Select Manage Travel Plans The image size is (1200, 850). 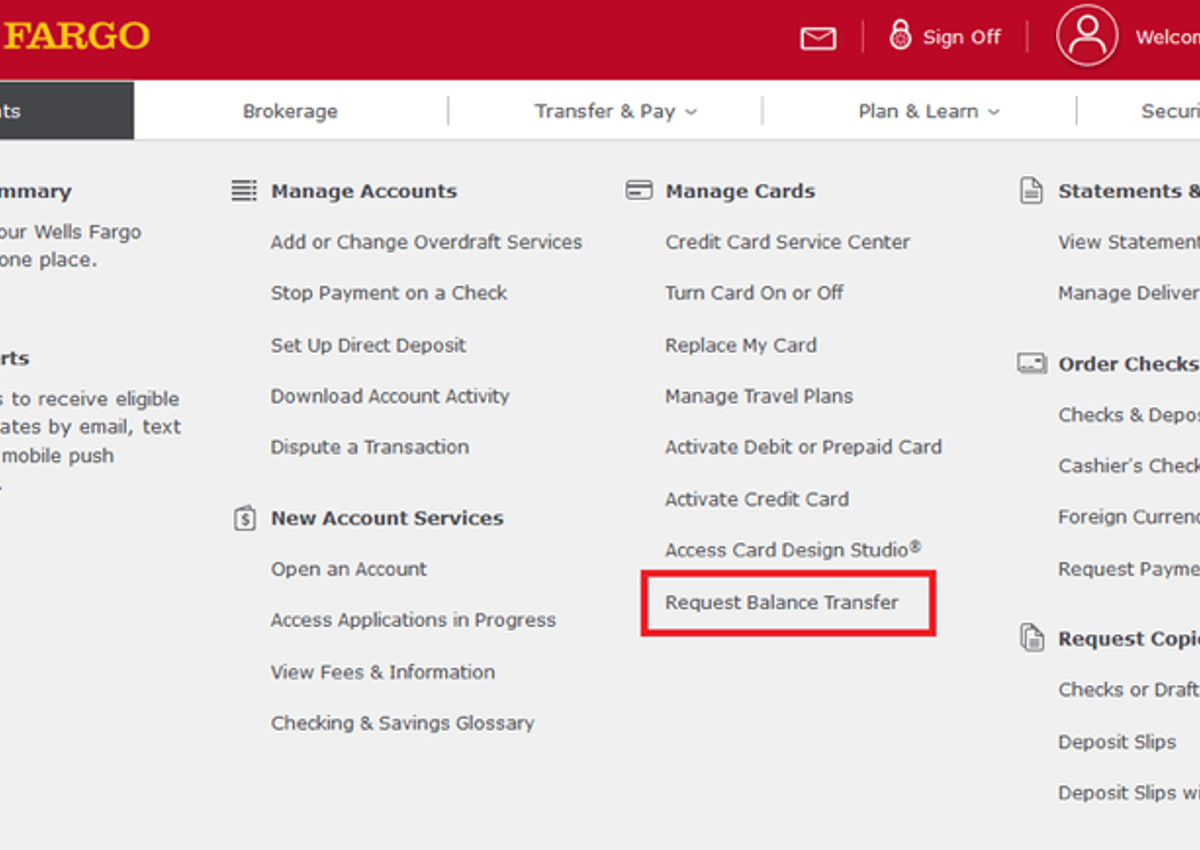[759, 396]
